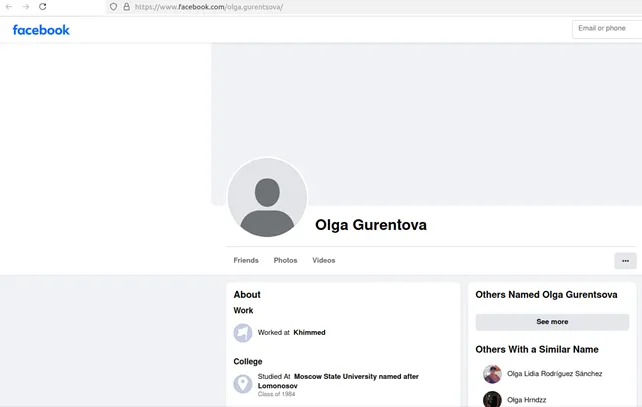Click Olga Hrndzz profile avatar

click(x=492, y=399)
